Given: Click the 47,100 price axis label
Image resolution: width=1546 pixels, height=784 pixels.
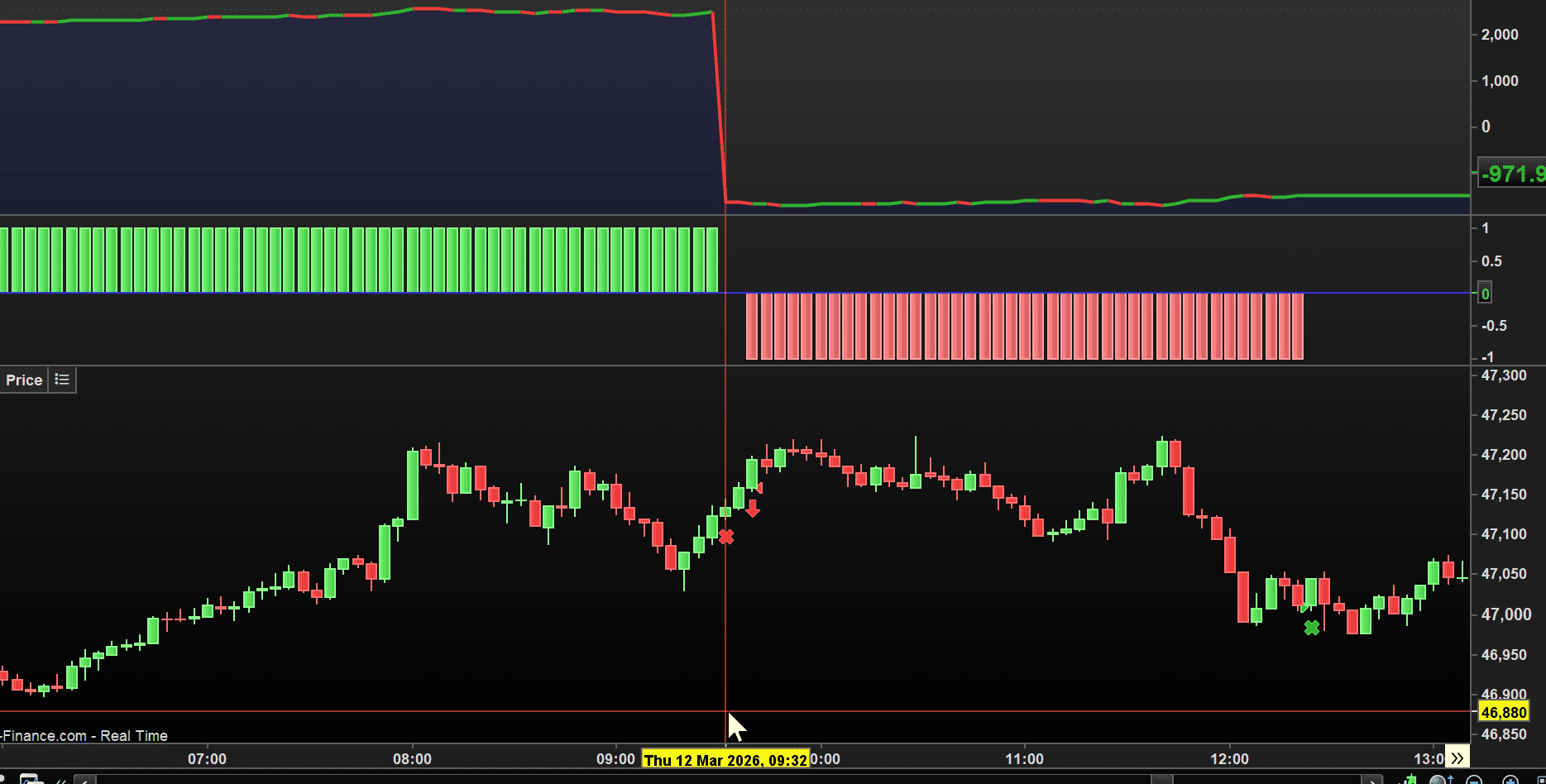Looking at the screenshot, I should coord(1504,534).
